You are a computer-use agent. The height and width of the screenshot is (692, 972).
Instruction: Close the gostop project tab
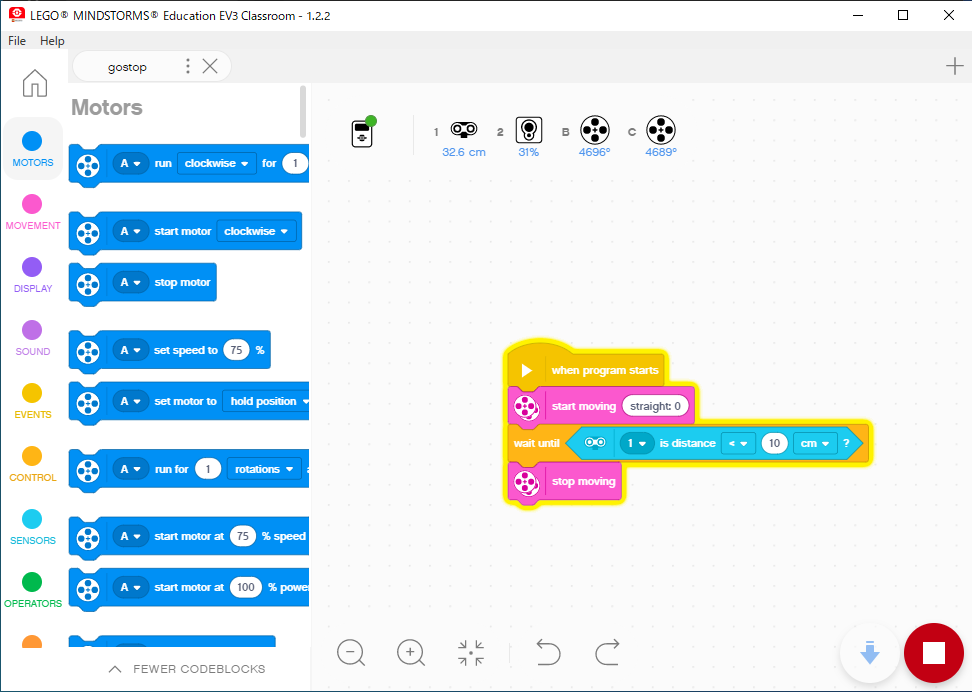210,66
